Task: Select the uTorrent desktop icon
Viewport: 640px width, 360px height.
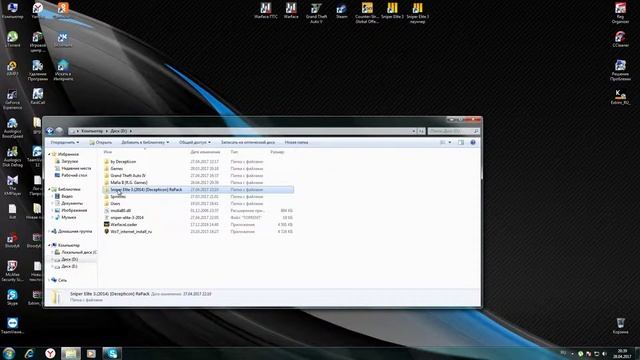Action: click(x=12, y=39)
